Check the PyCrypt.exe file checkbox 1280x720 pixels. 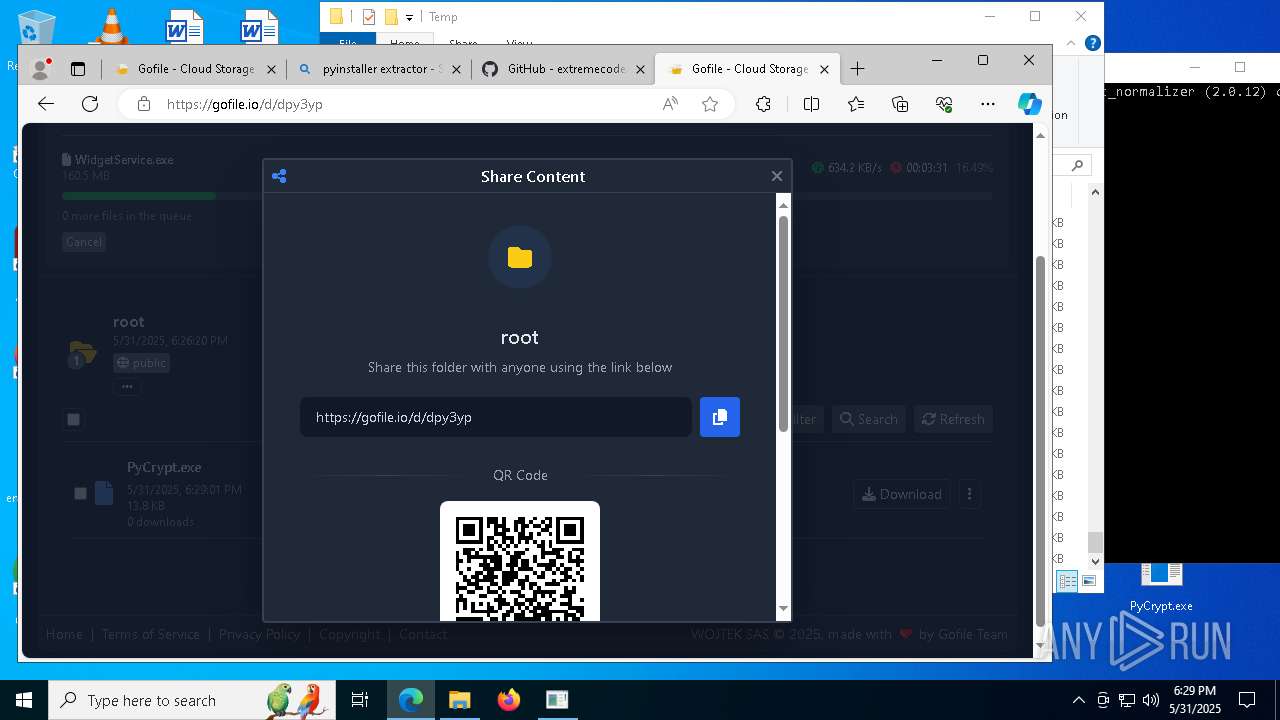click(x=80, y=493)
